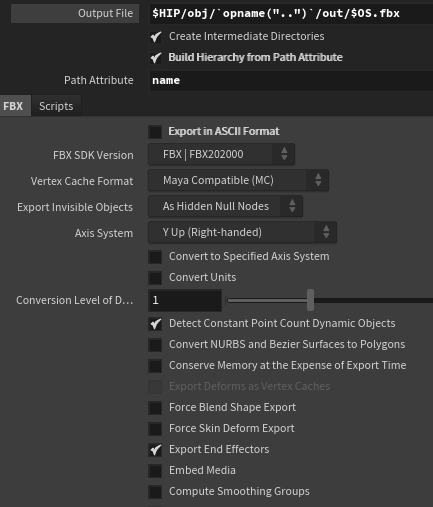Check the Convert Units option
This screenshot has height=507, width=433.
pyautogui.click(x=155, y=278)
